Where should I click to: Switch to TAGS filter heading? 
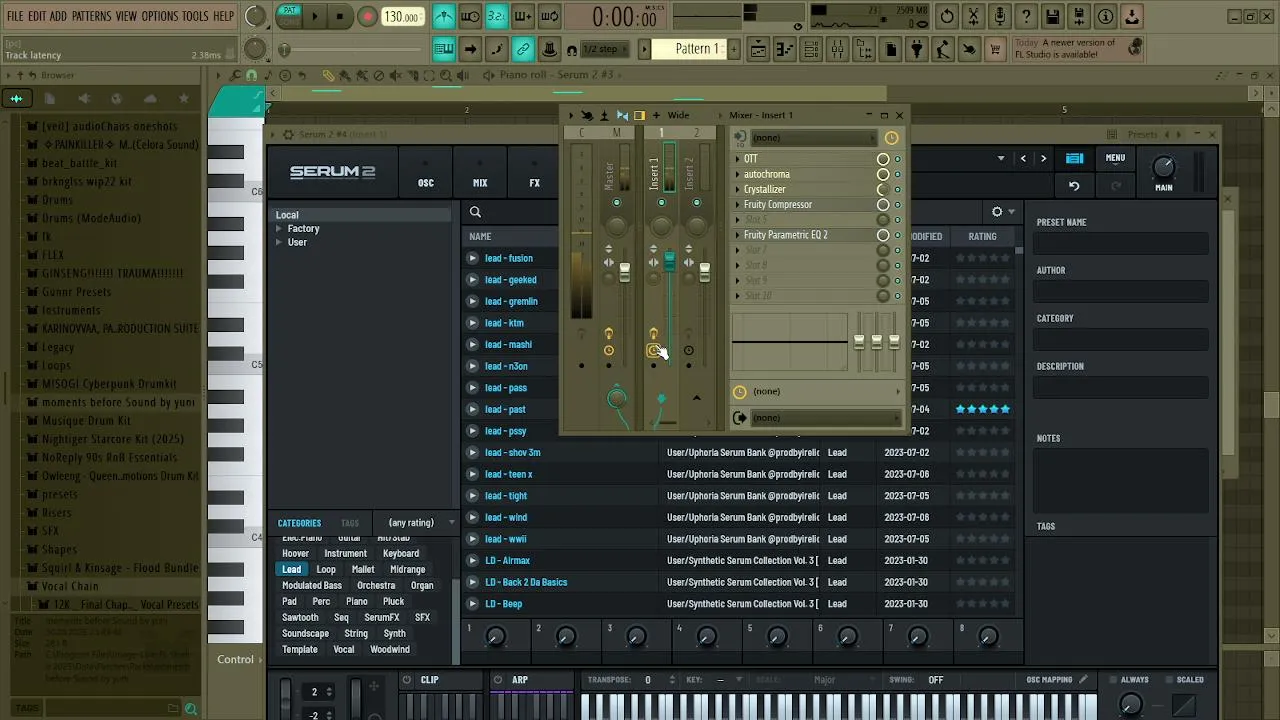tap(349, 523)
